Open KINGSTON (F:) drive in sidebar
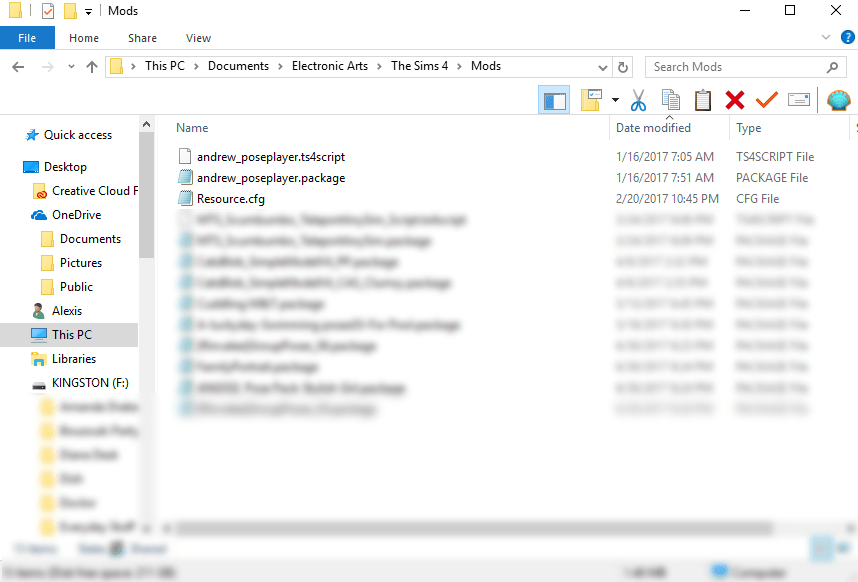 pyautogui.click(x=90, y=383)
